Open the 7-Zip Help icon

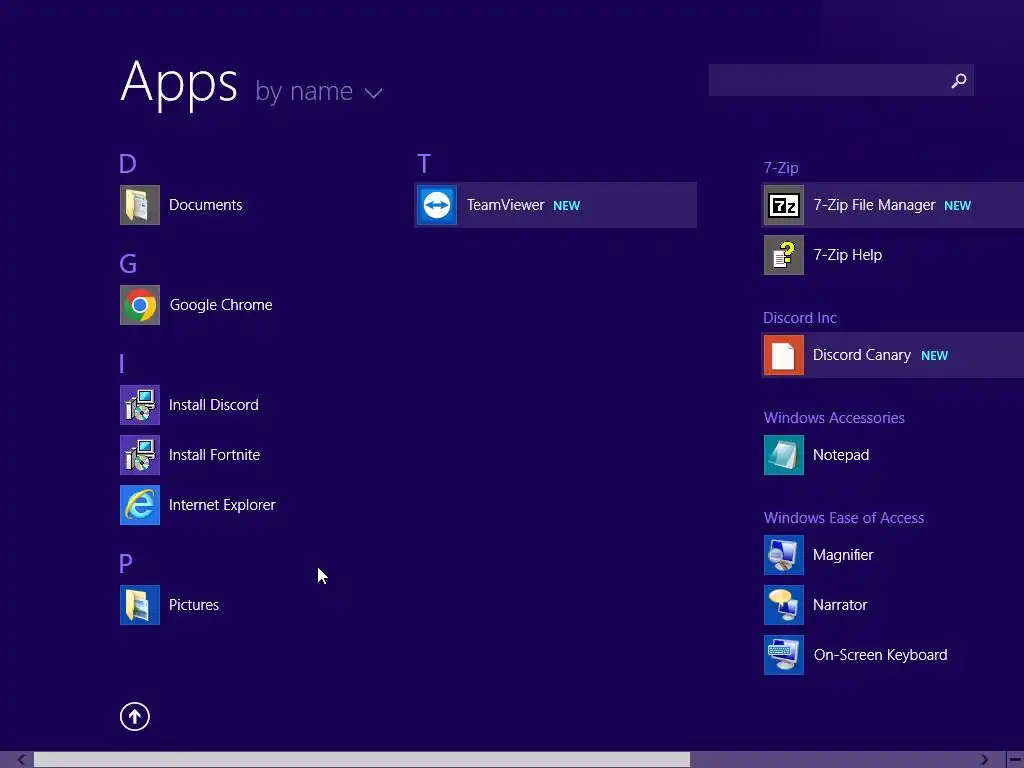(784, 255)
